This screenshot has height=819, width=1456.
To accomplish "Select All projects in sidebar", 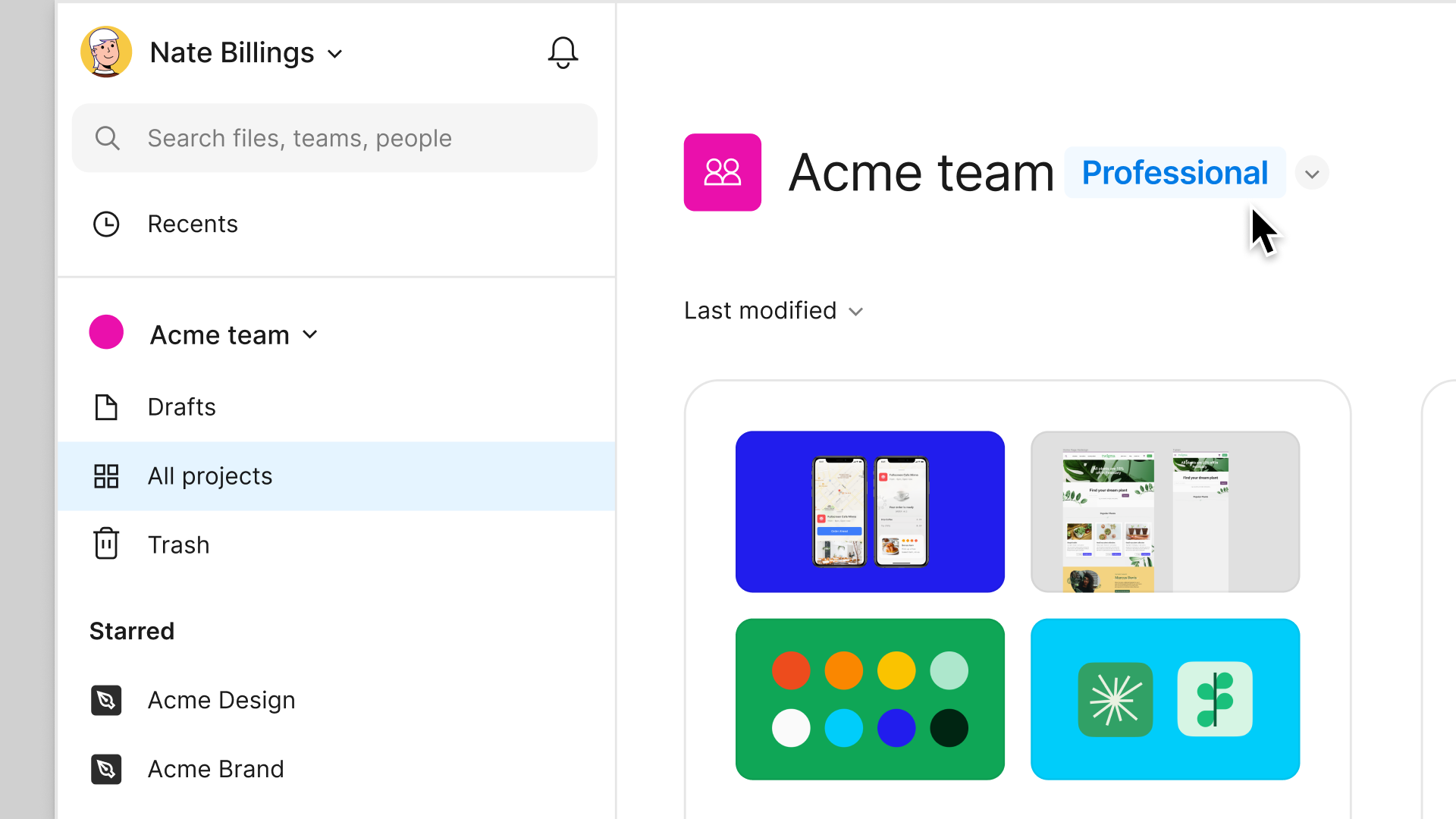I will (209, 475).
